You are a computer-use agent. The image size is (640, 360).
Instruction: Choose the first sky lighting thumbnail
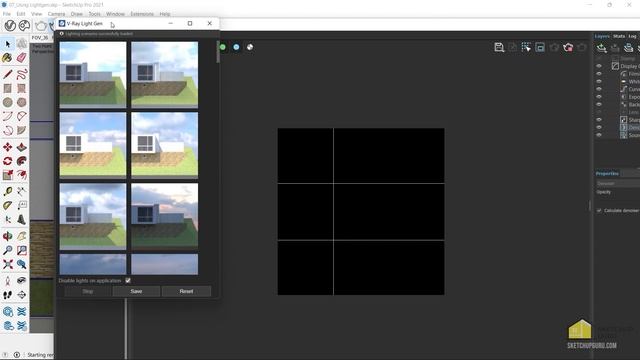point(93,75)
